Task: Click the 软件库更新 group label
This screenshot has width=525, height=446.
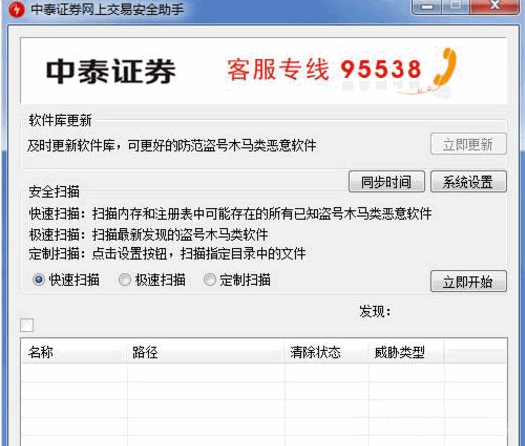Action: click(60, 120)
